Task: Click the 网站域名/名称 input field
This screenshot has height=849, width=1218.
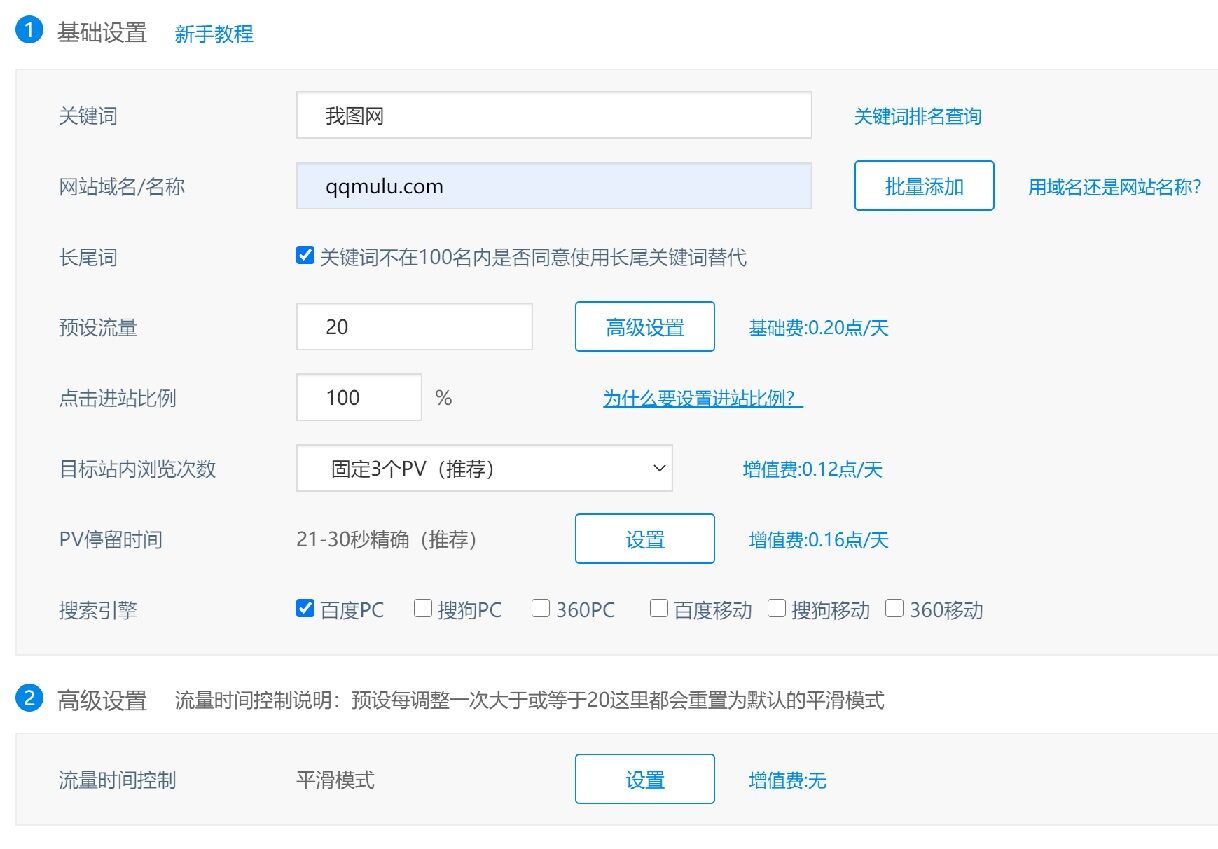Action: point(553,186)
